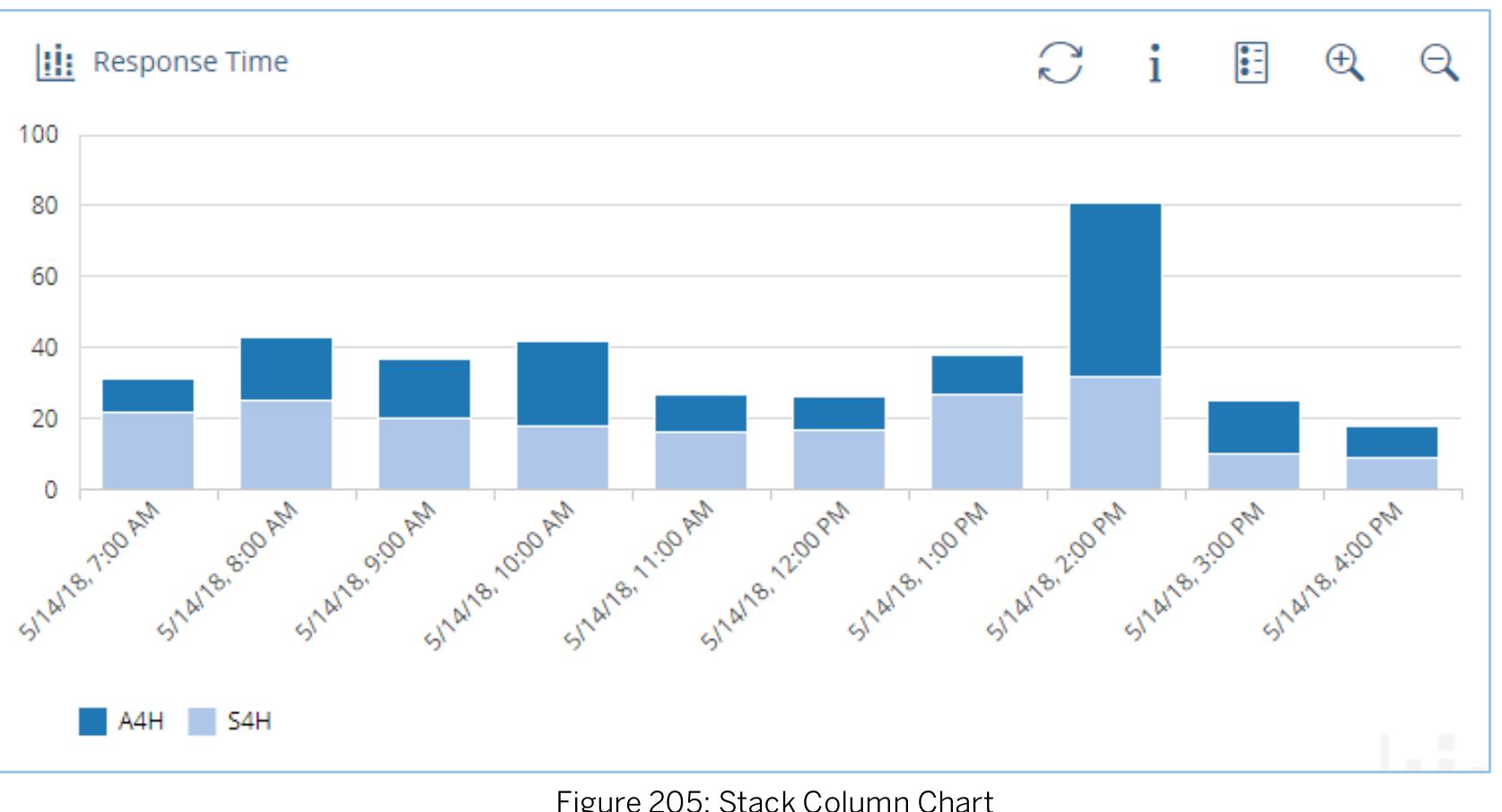This screenshot has width=1502, height=812.
Task: Click the info icon between refresh and legend icons
Action: (1156, 63)
